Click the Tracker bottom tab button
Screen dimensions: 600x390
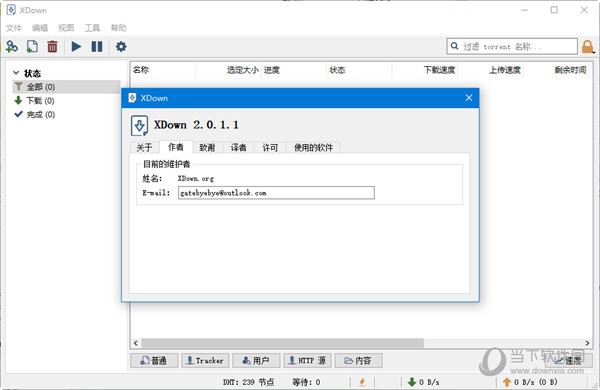205,361
